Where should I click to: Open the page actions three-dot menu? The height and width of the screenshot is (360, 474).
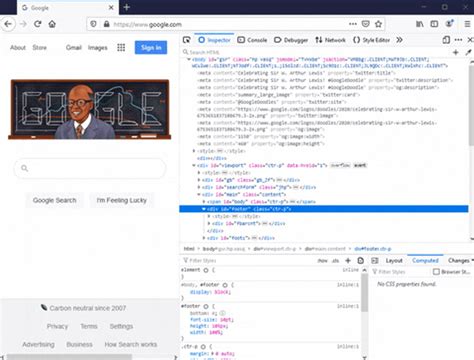point(353,24)
